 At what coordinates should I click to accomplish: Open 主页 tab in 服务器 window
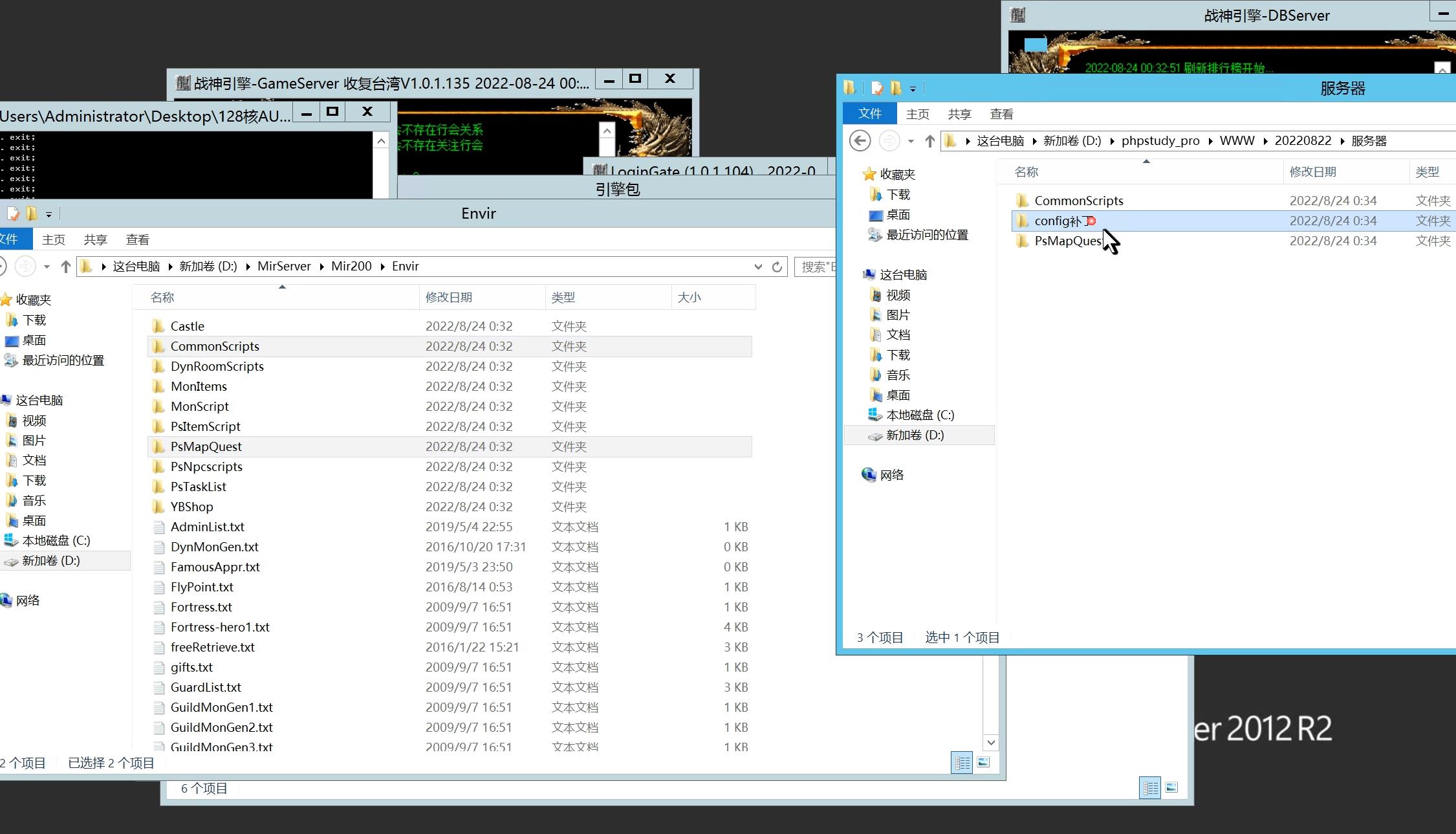(917, 115)
